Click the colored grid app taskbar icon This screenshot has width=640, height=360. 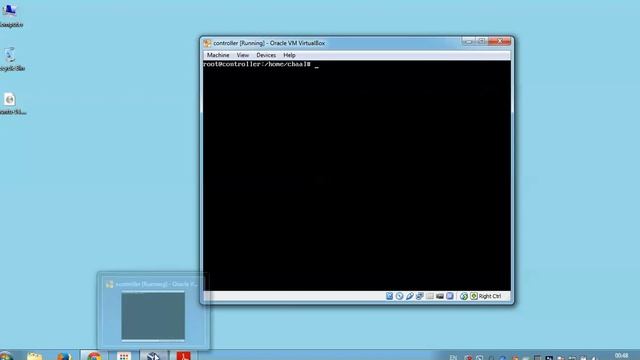coord(124,356)
